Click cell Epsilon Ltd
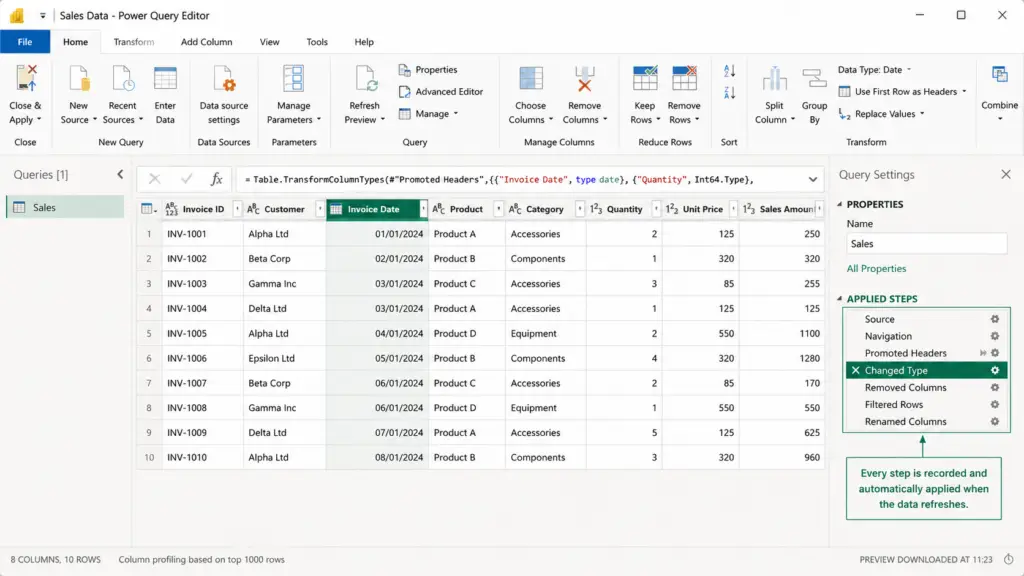Image resolution: width=1024 pixels, height=576 pixels. (284, 358)
